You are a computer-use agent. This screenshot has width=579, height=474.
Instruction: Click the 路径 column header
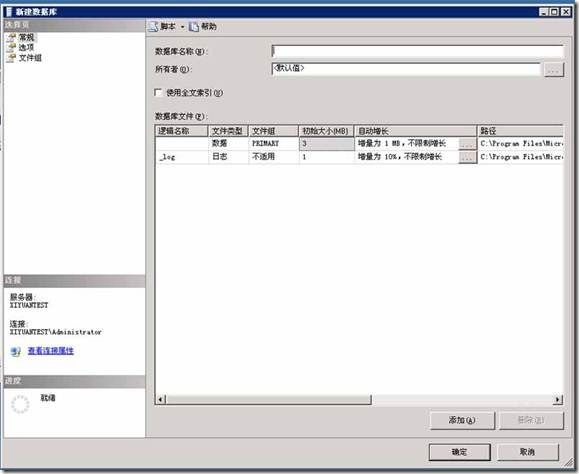(520, 131)
